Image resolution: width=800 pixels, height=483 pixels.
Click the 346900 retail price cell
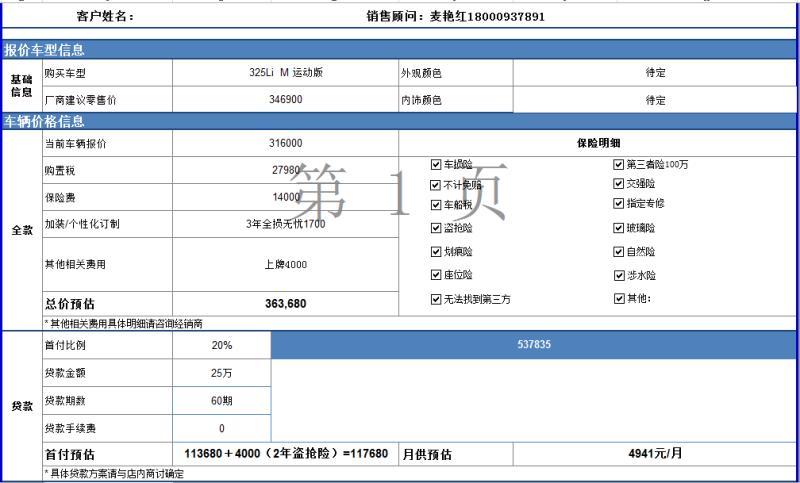[286, 99]
